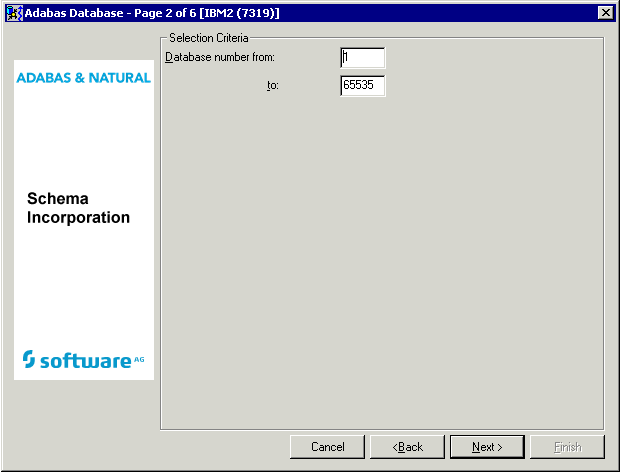Click the field containing 65535

pyautogui.click(x=362, y=86)
